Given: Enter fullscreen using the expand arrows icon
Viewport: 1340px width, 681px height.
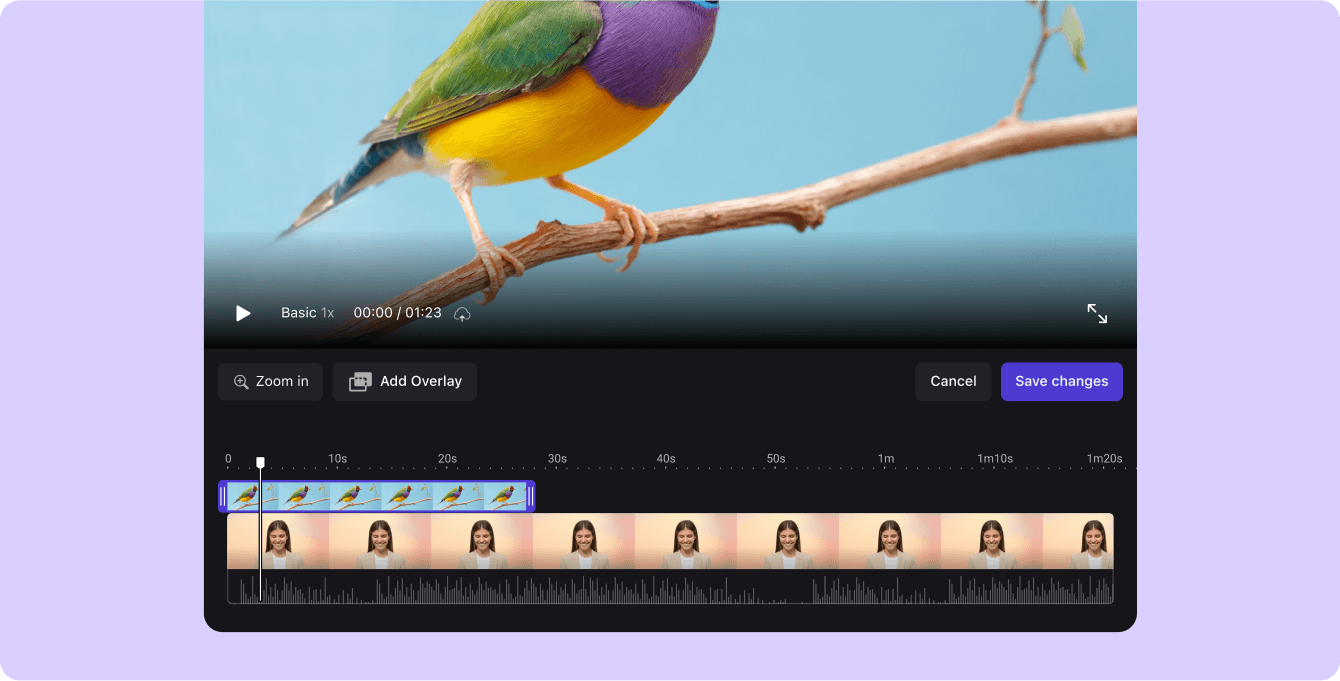Looking at the screenshot, I should click(1097, 313).
